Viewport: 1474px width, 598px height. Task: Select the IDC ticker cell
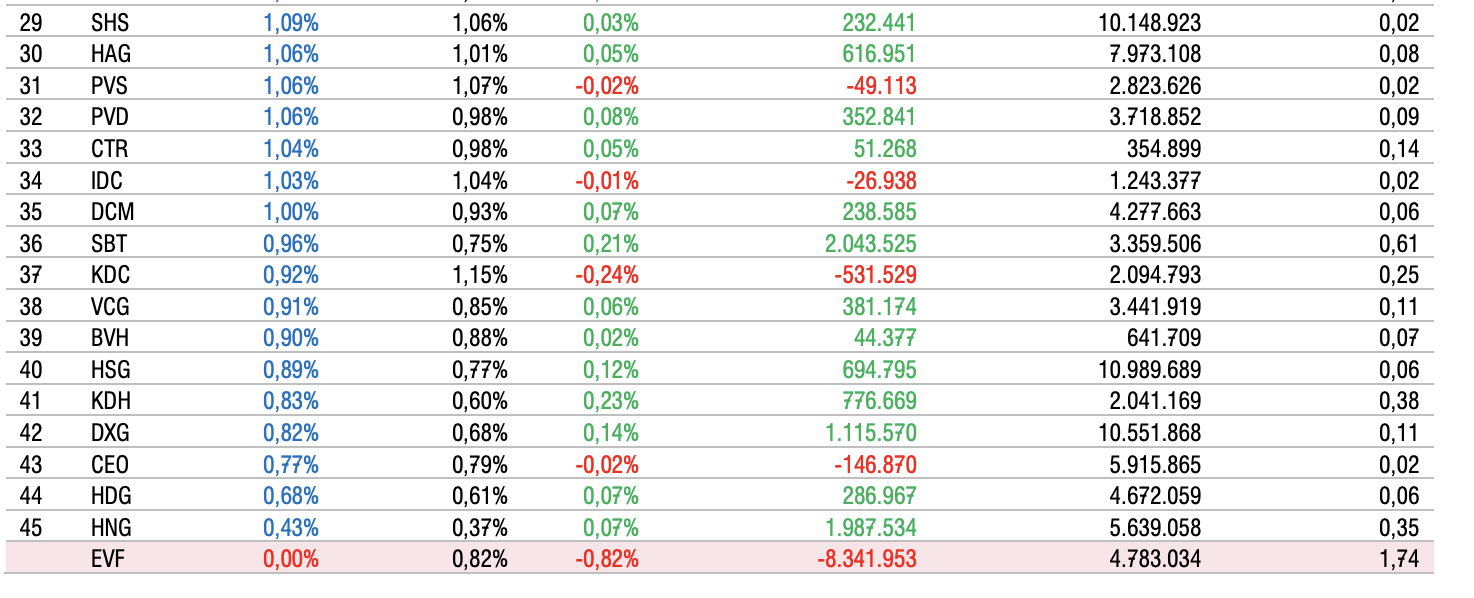106,181
